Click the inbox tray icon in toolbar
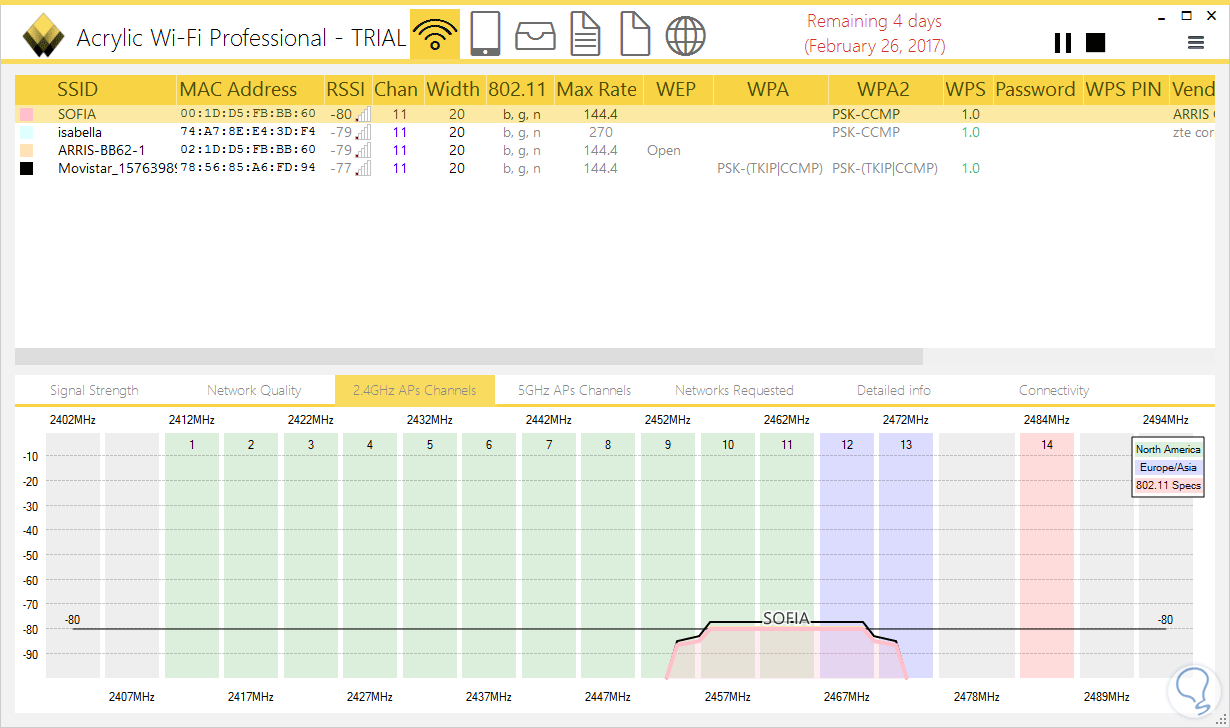 535,35
